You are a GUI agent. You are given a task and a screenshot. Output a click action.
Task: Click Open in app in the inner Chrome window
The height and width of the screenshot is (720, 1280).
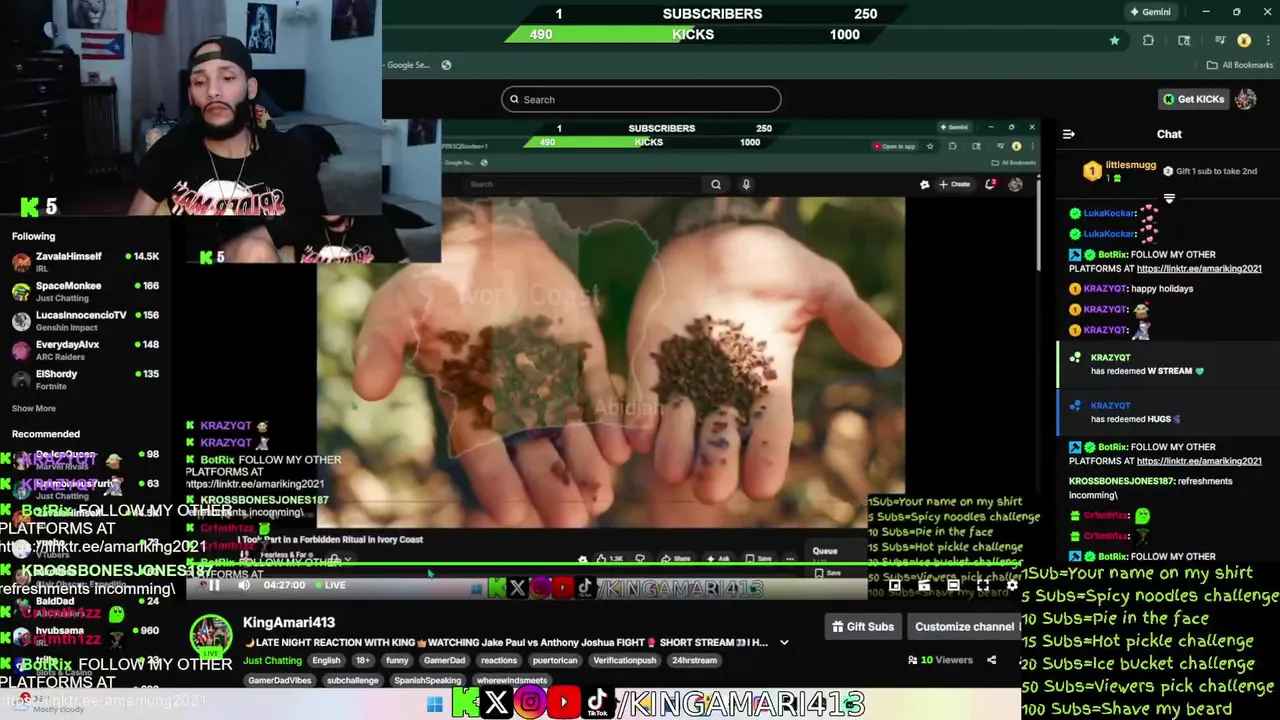[895, 146]
